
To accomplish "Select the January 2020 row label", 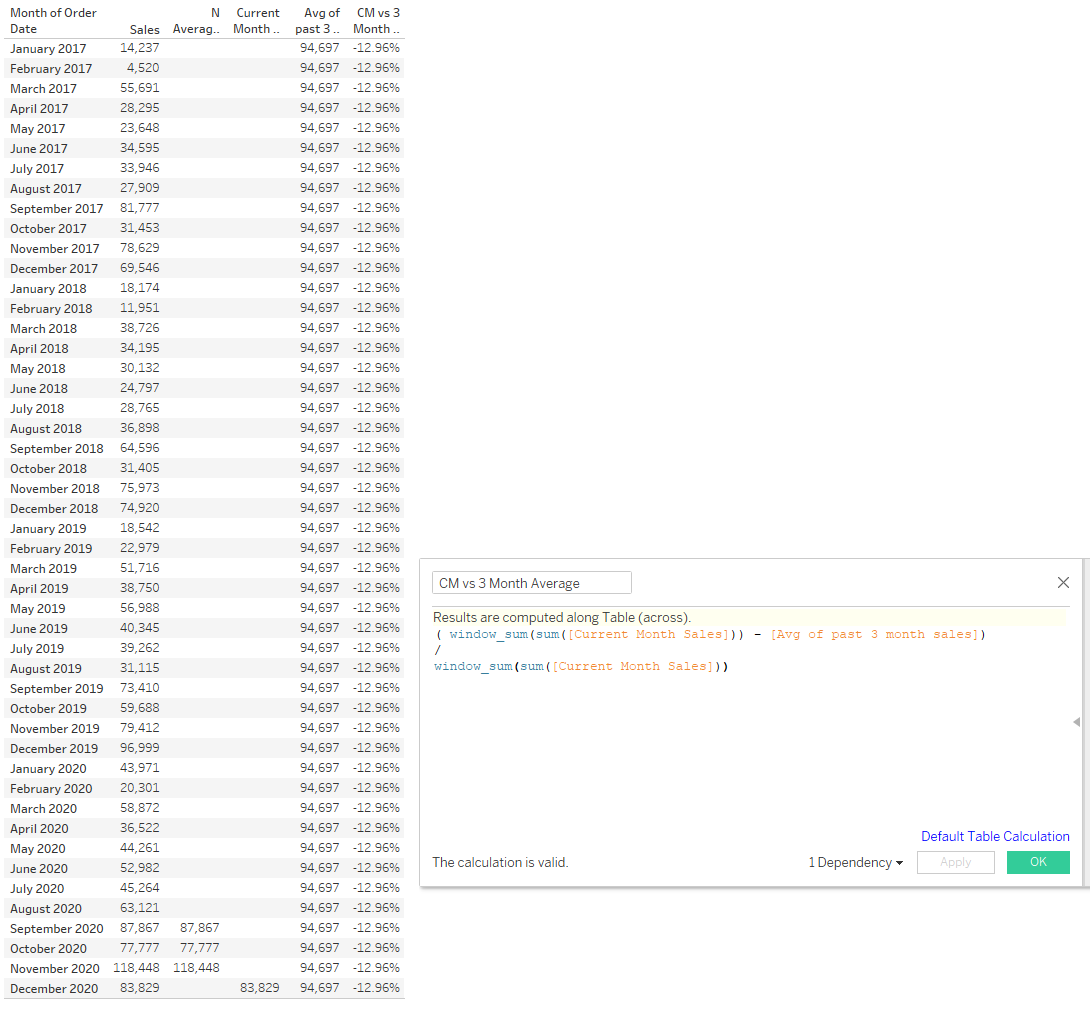I will pos(48,769).
